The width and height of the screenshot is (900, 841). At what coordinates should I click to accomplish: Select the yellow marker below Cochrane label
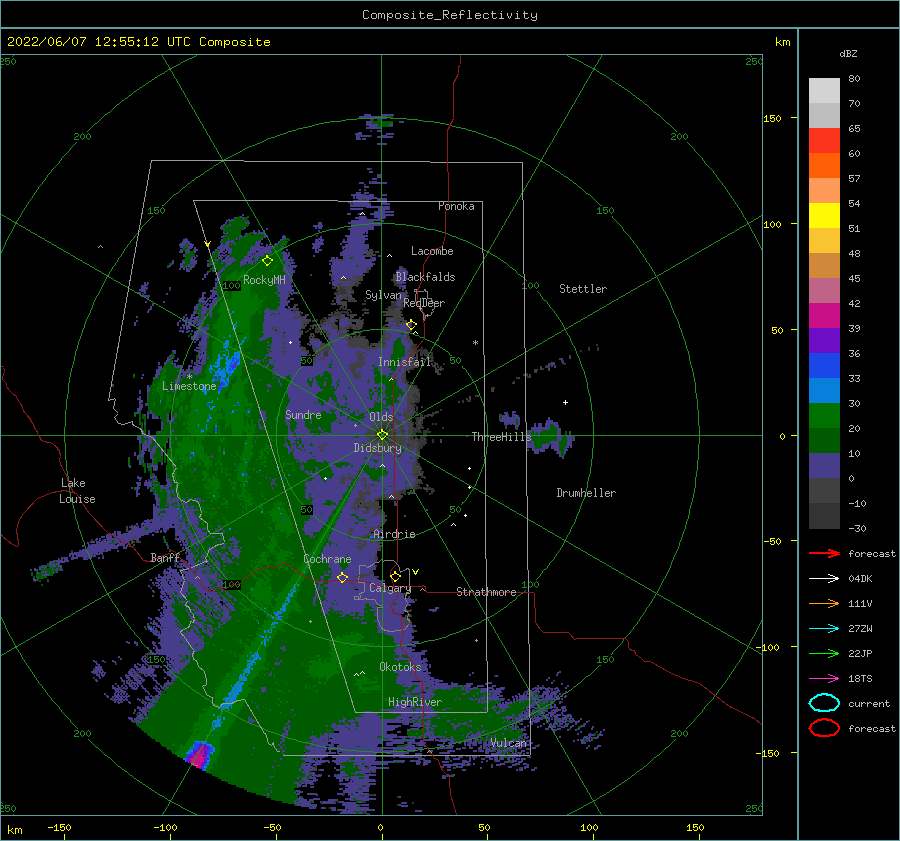[343, 577]
